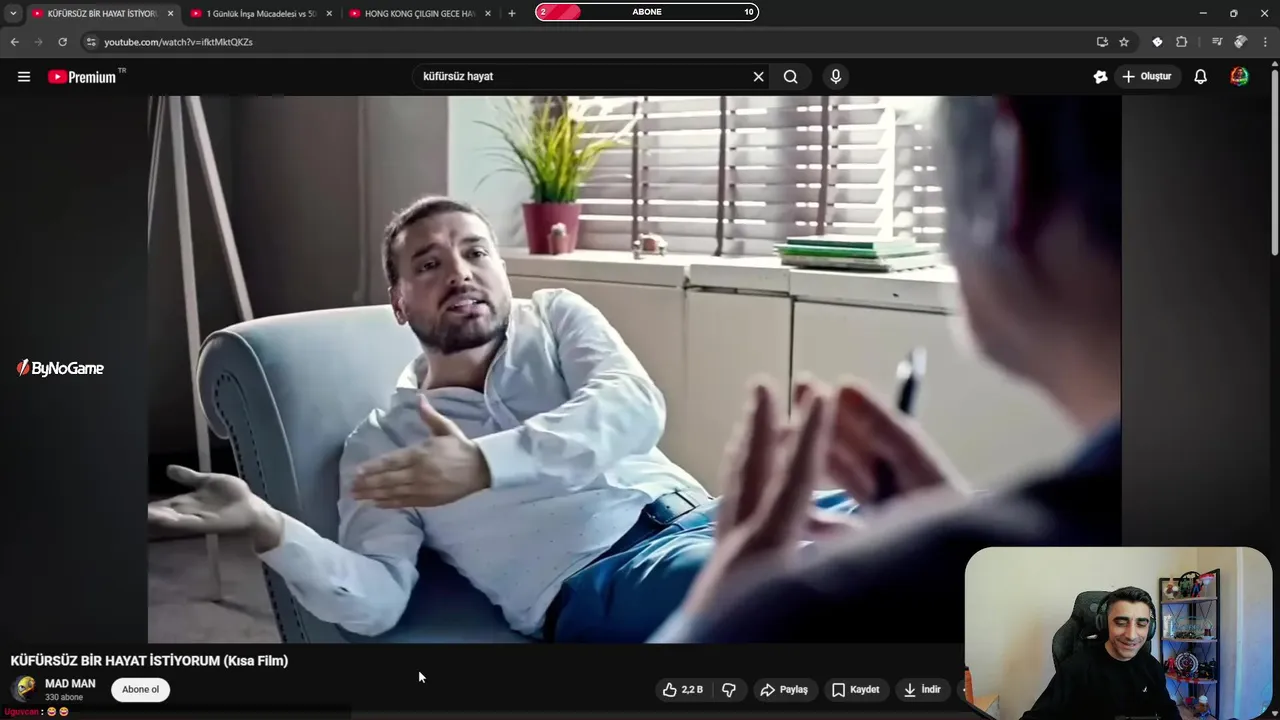View site information icon in address bar
Screen dimensions: 1280x720
tap(91, 42)
